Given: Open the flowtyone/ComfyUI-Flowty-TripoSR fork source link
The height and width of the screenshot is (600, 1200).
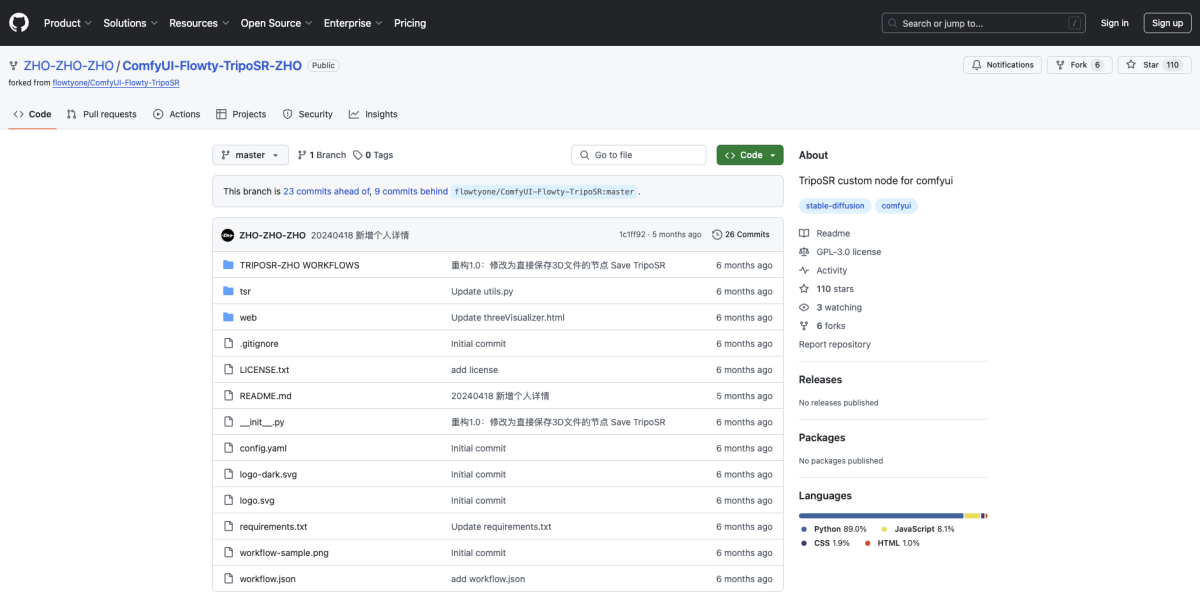Looking at the screenshot, I should click(x=115, y=83).
